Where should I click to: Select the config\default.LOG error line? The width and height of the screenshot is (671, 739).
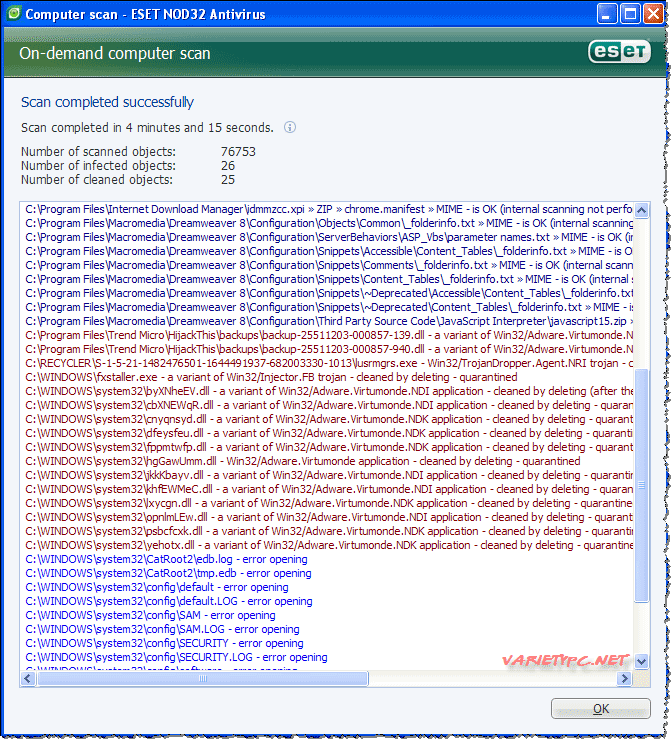[x=169, y=601]
